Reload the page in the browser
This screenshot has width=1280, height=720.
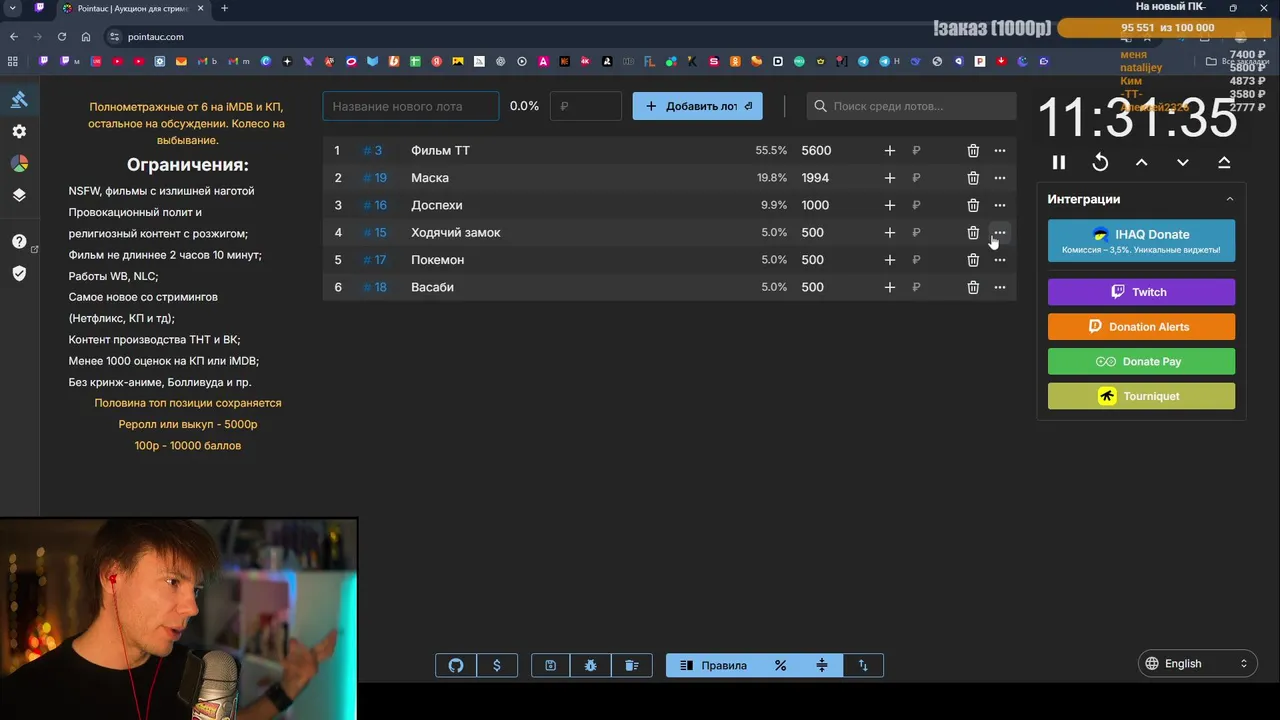(x=62, y=37)
